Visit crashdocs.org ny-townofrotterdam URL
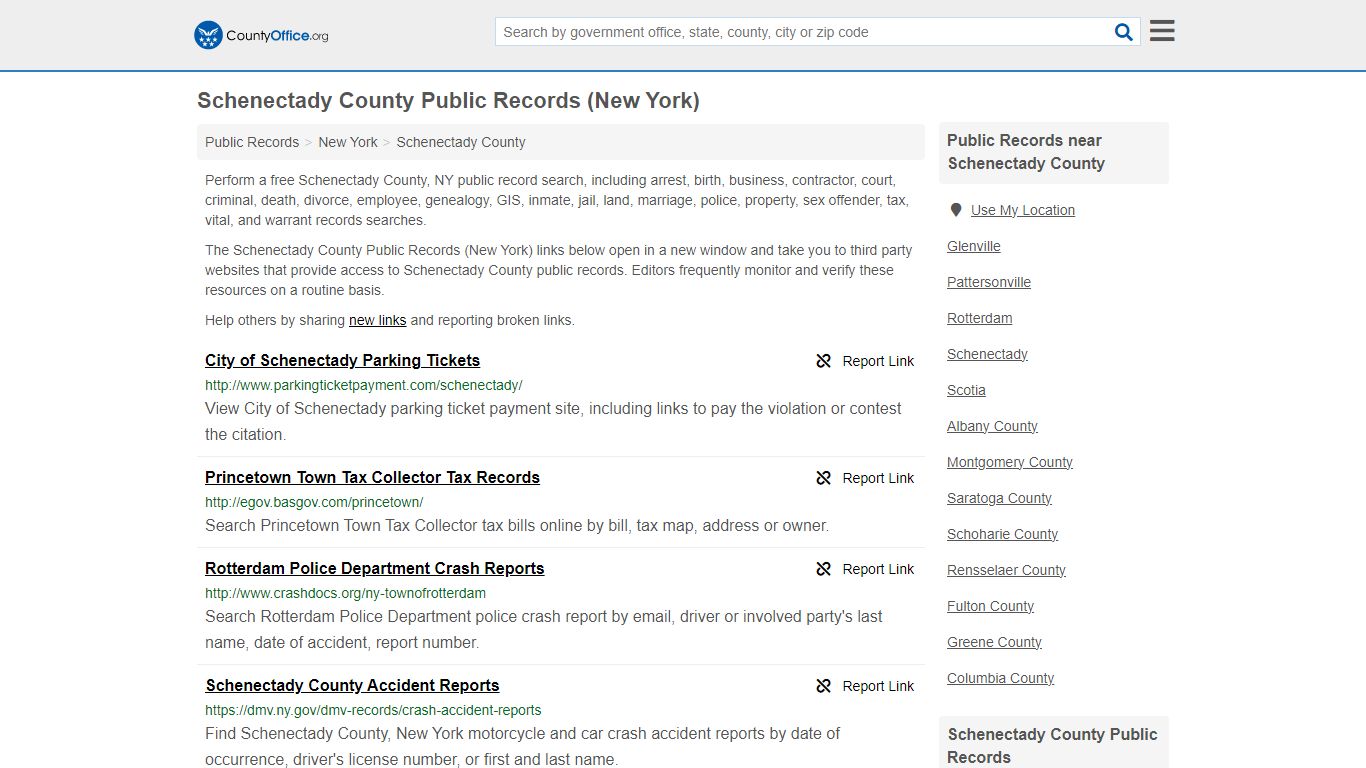This screenshot has height=768, width=1366. [x=345, y=593]
